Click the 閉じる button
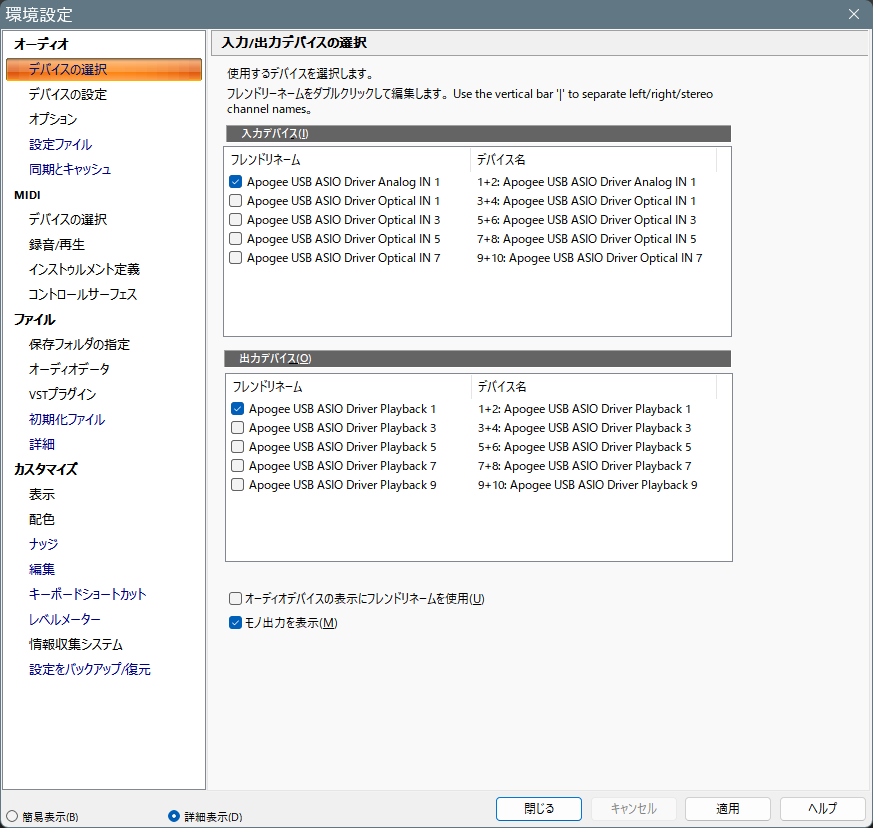 pos(539,809)
